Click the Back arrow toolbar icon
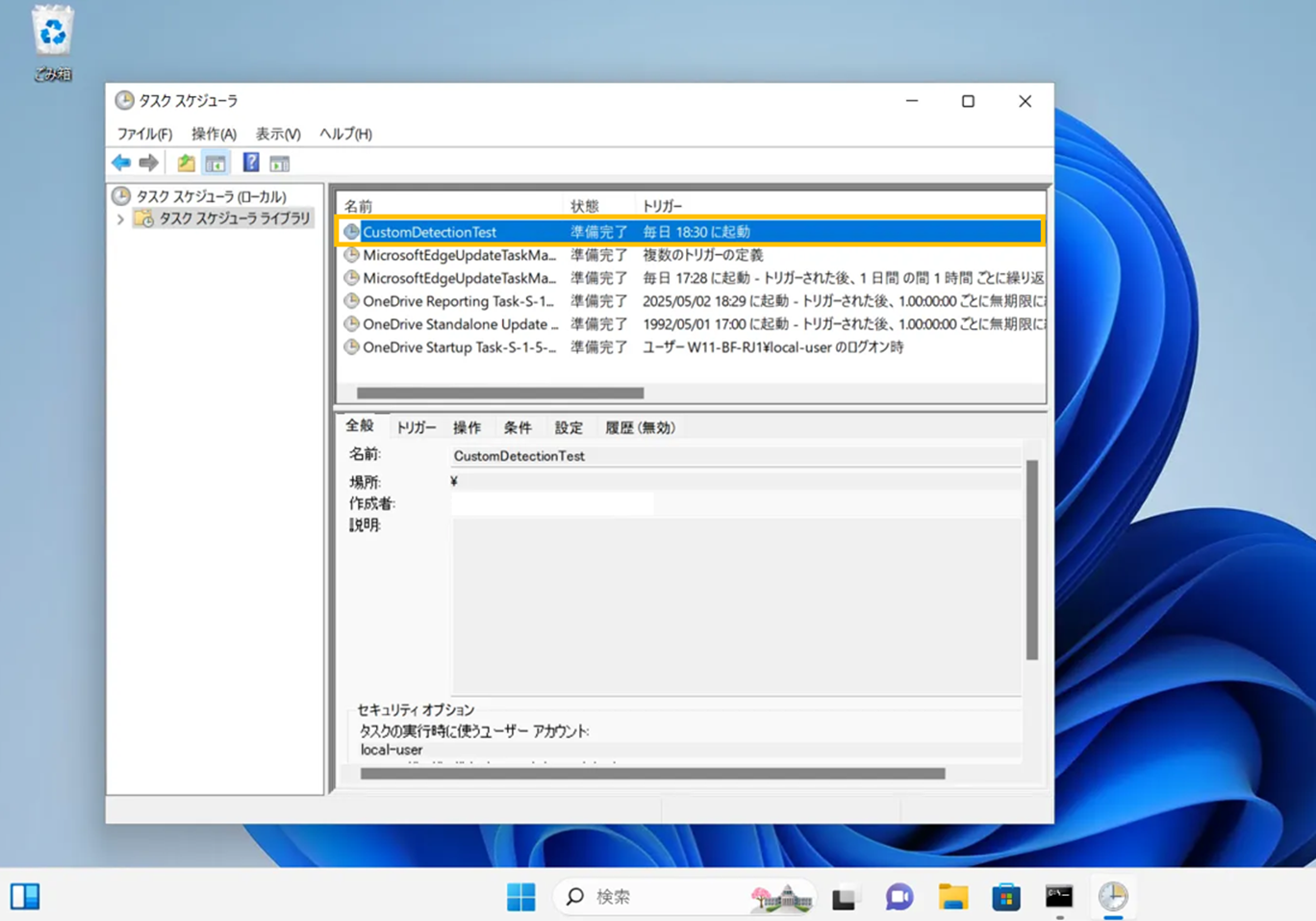Image resolution: width=1316 pixels, height=921 pixels. click(x=121, y=163)
